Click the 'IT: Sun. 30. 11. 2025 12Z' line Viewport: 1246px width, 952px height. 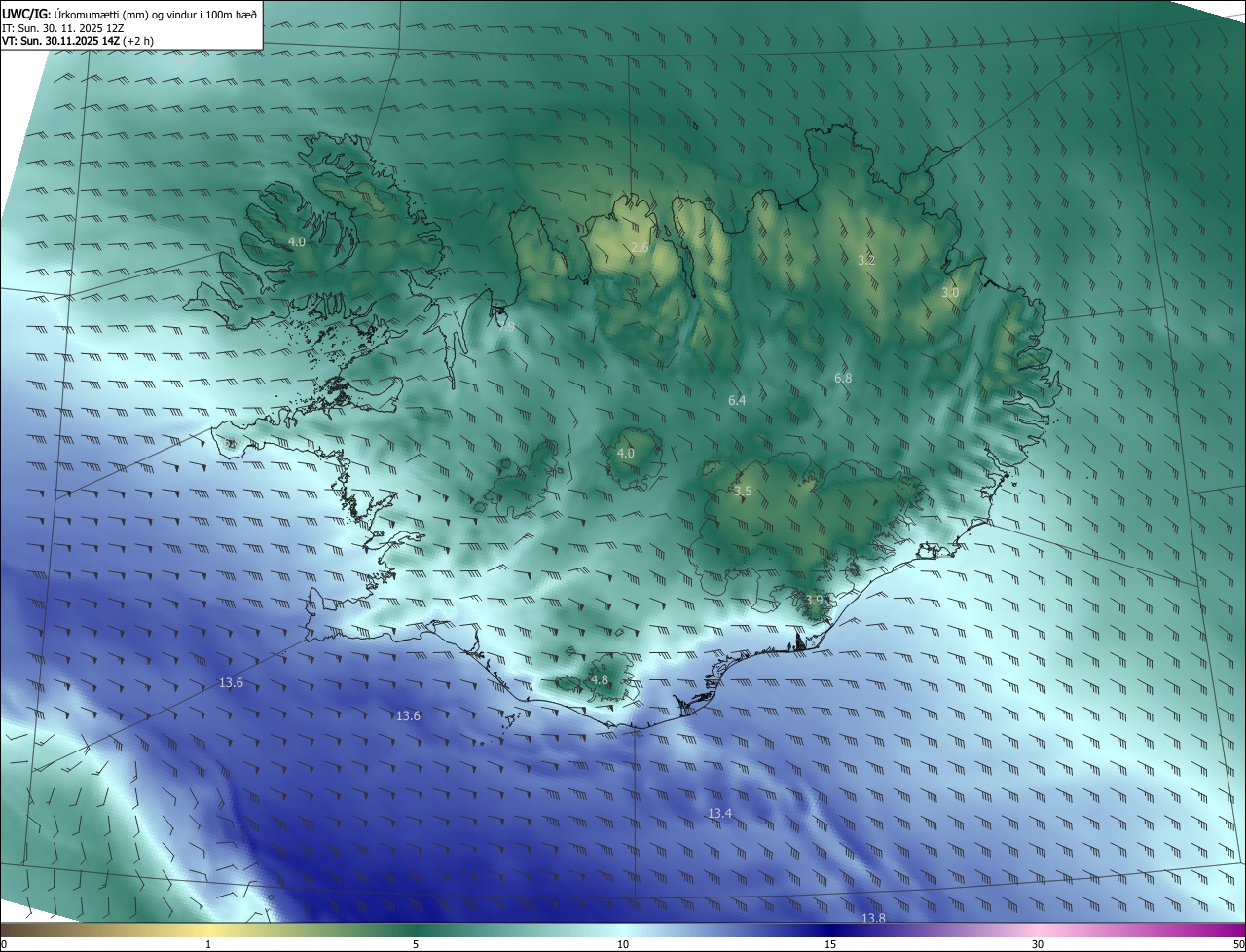pyautogui.click(x=62, y=27)
